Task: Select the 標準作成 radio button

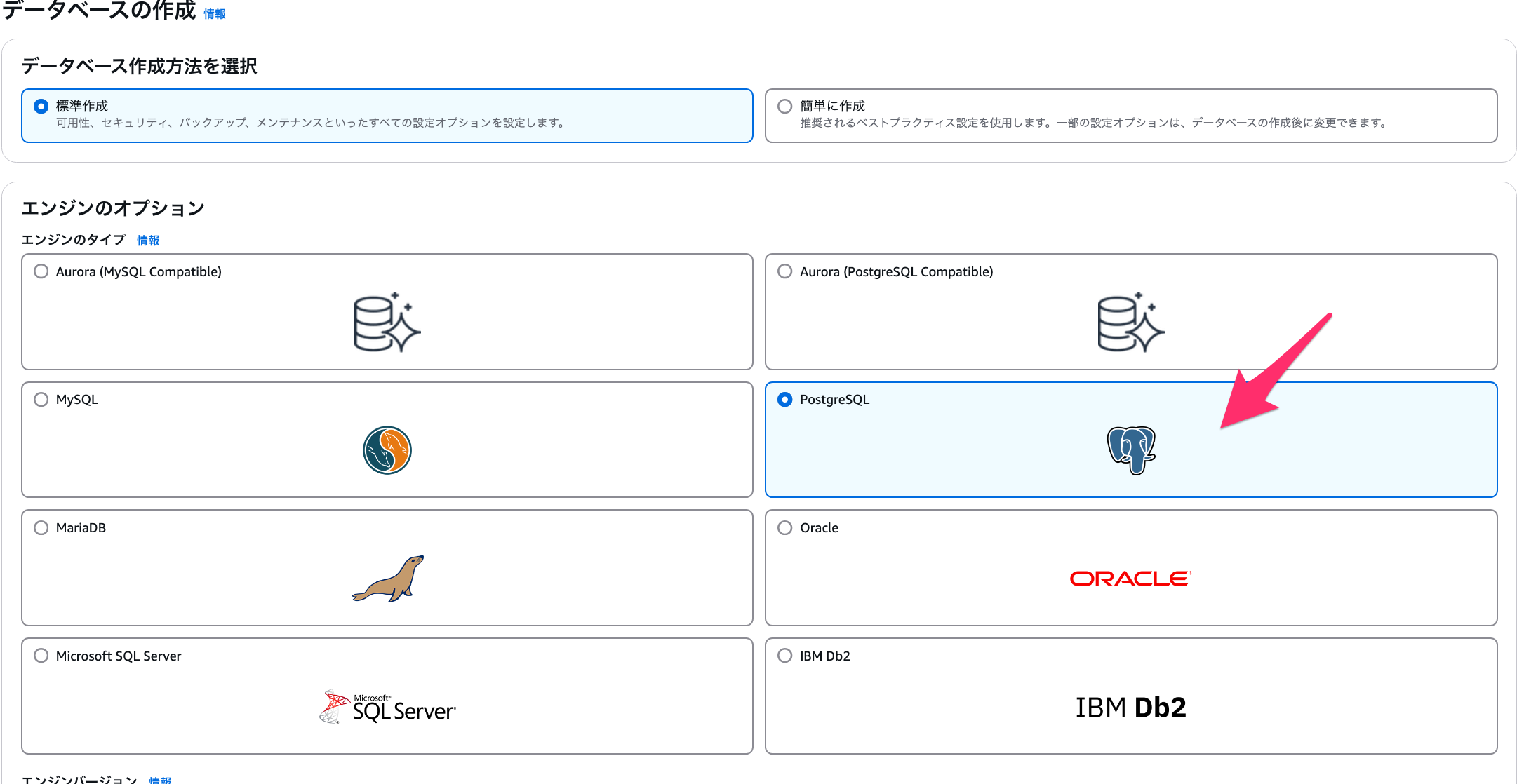Action: click(x=41, y=106)
